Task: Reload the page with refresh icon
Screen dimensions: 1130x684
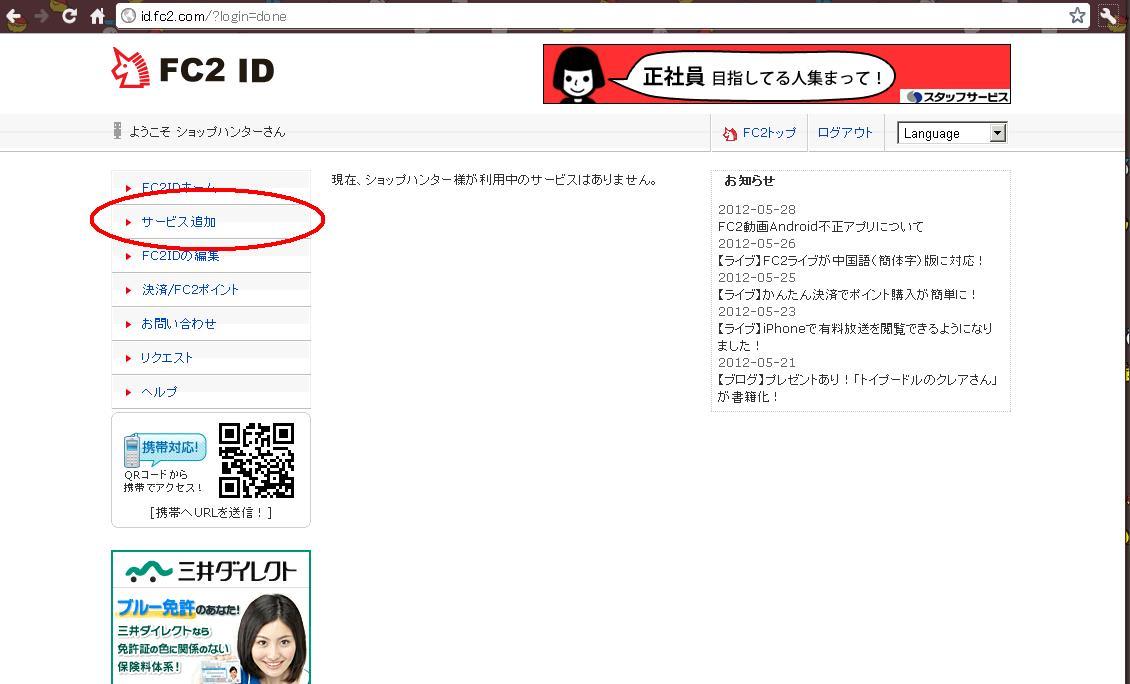Action: 69,16
